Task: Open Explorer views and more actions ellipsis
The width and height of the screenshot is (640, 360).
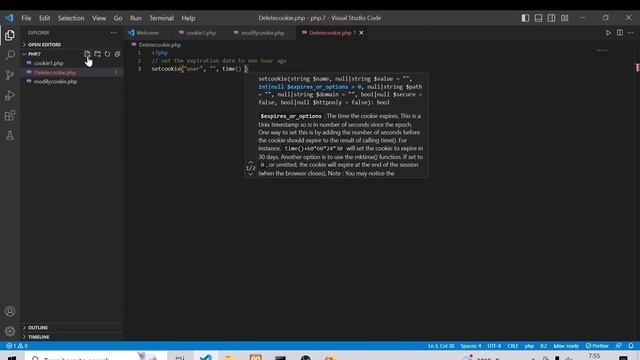Action: [x=113, y=33]
